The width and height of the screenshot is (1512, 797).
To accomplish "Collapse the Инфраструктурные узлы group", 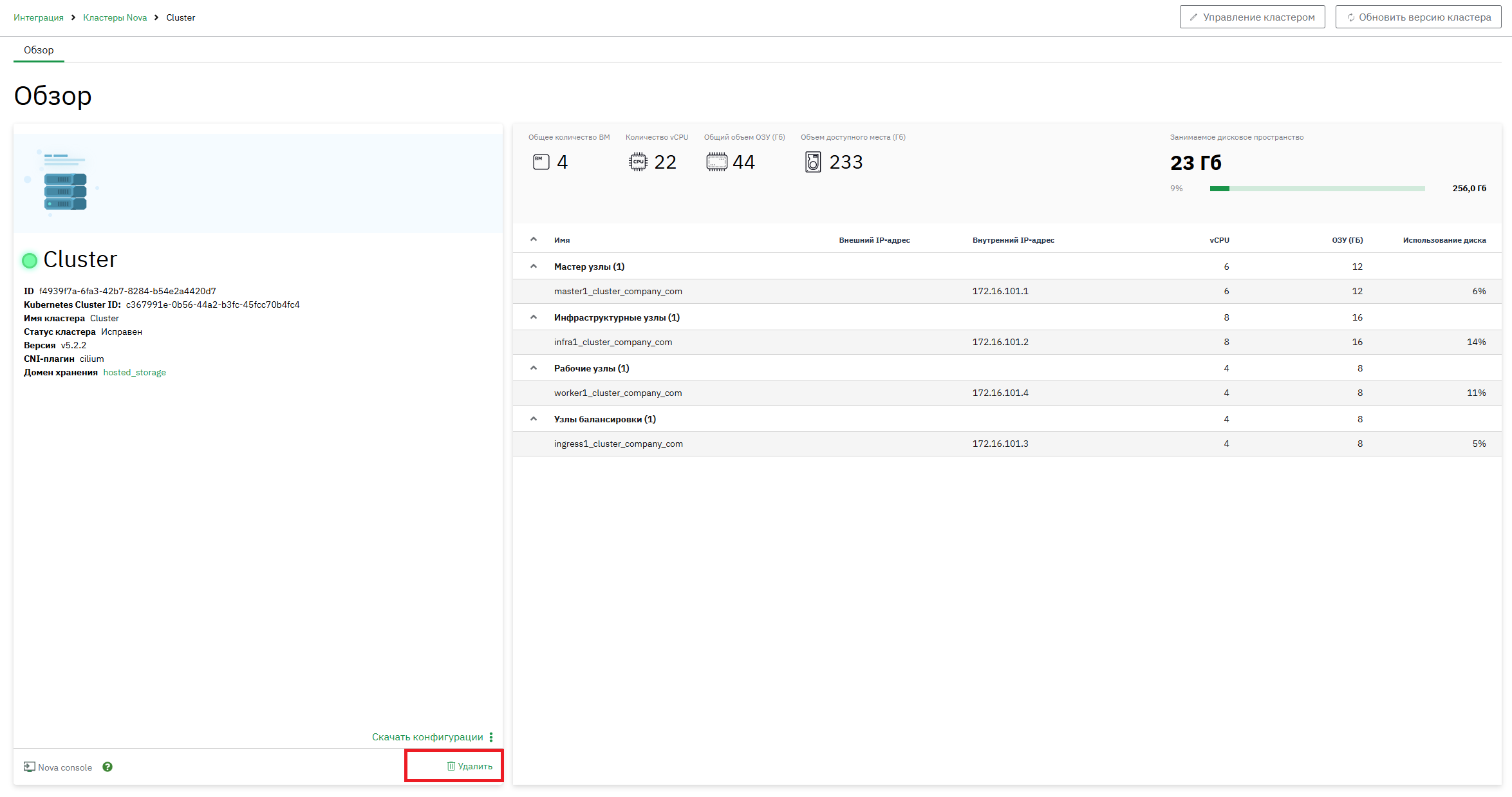I will [x=534, y=317].
